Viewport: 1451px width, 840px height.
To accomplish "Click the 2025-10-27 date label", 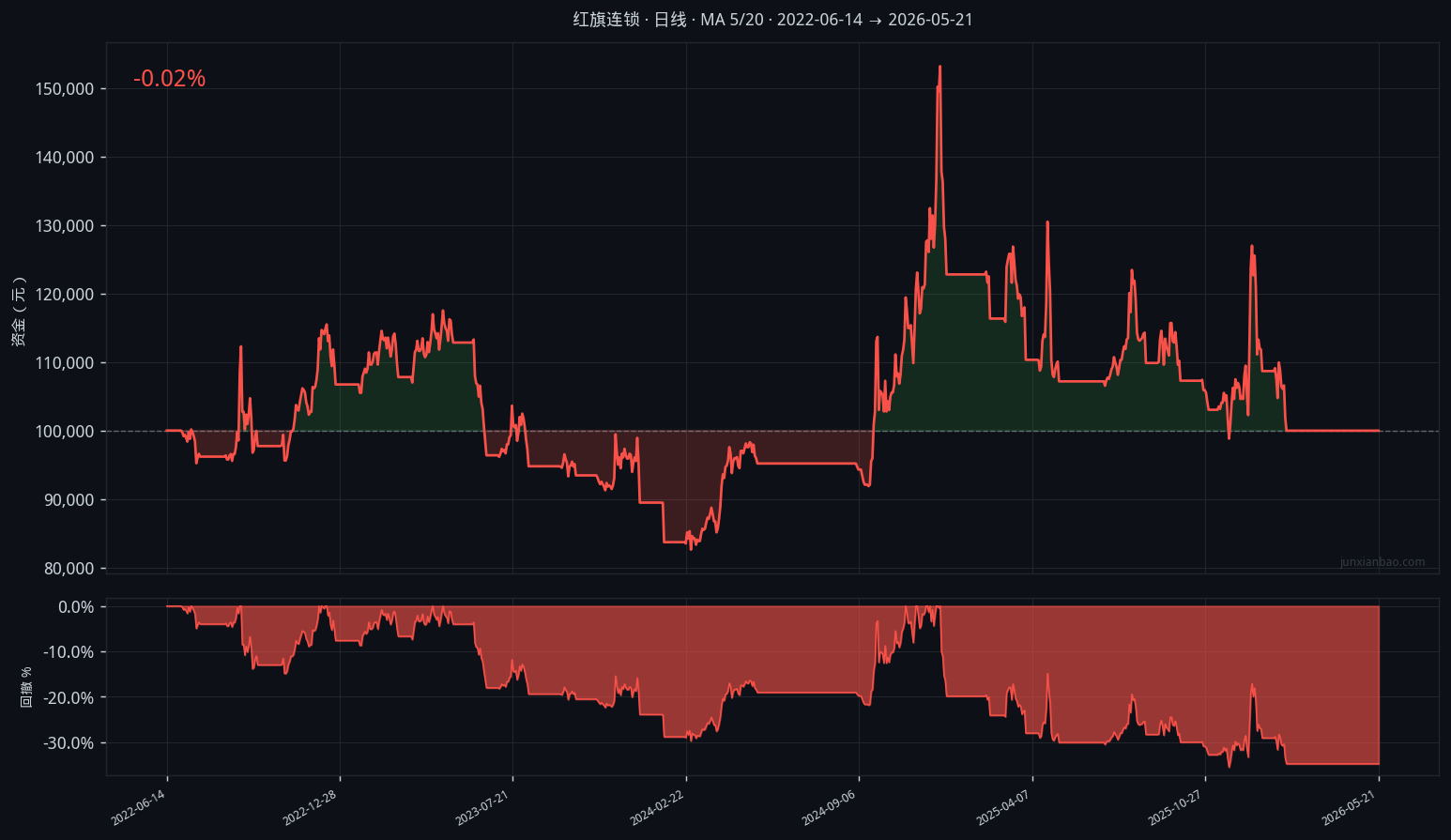I will click(x=1176, y=807).
